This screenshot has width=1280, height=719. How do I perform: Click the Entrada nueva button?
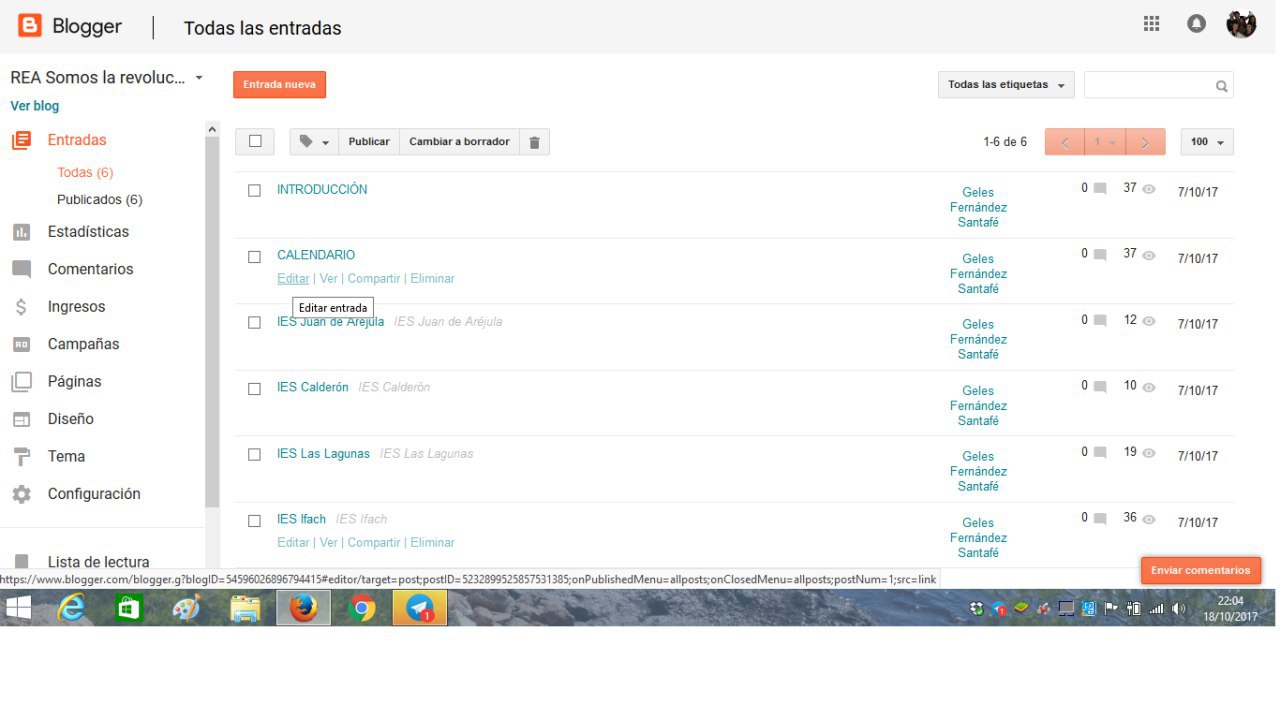279,85
